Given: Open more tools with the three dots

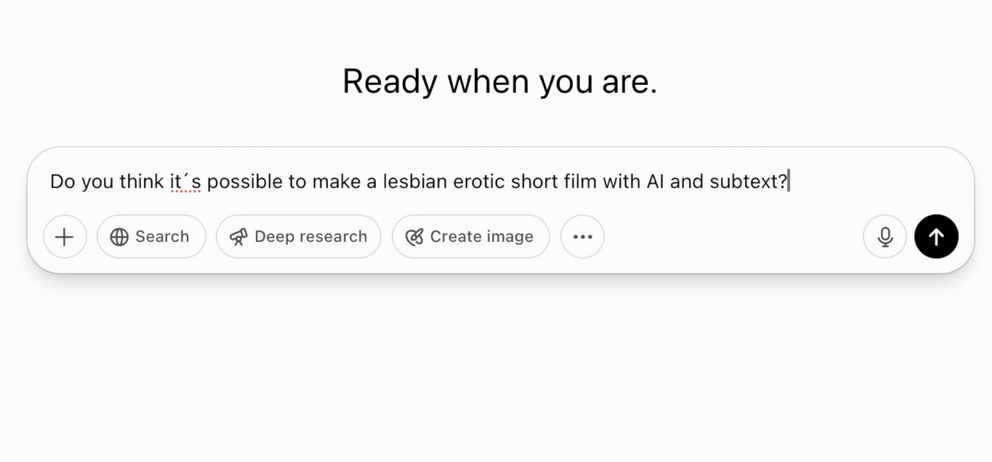Looking at the screenshot, I should click(582, 237).
